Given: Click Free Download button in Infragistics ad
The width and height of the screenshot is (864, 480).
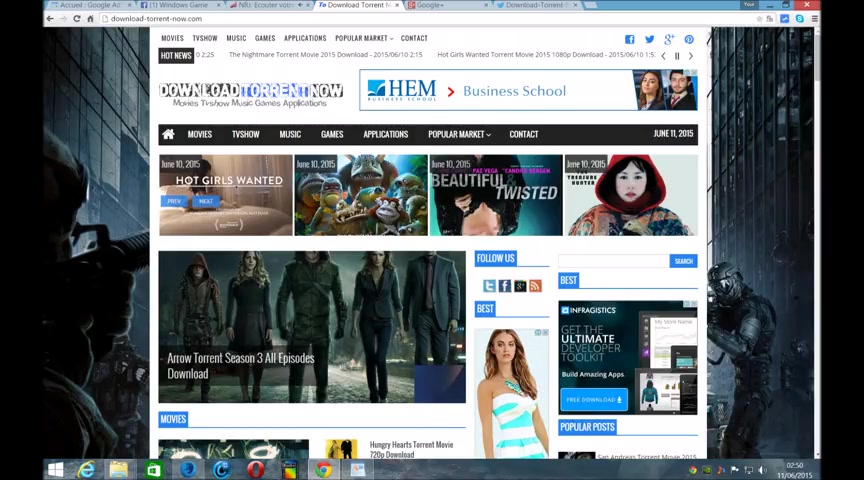Looking at the screenshot, I should [x=594, y=400].
